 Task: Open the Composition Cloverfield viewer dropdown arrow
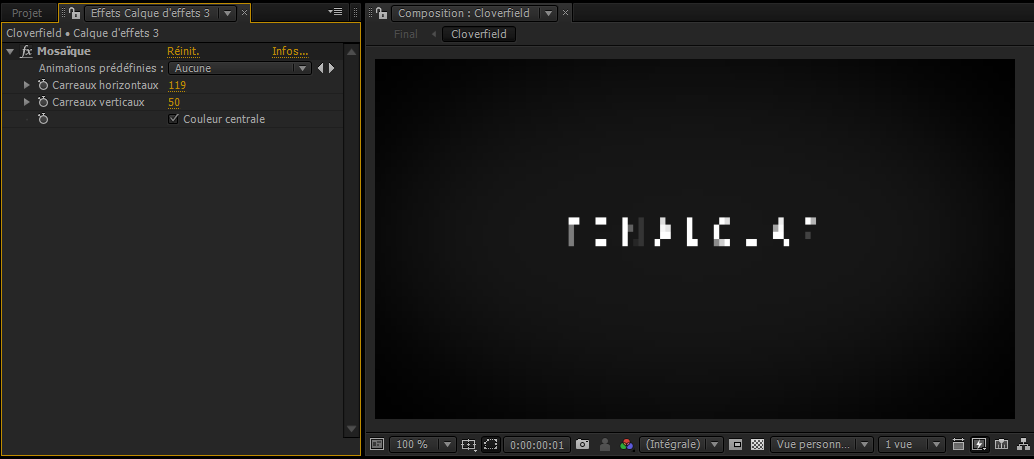pyautogui.click(x=549, y=13)
